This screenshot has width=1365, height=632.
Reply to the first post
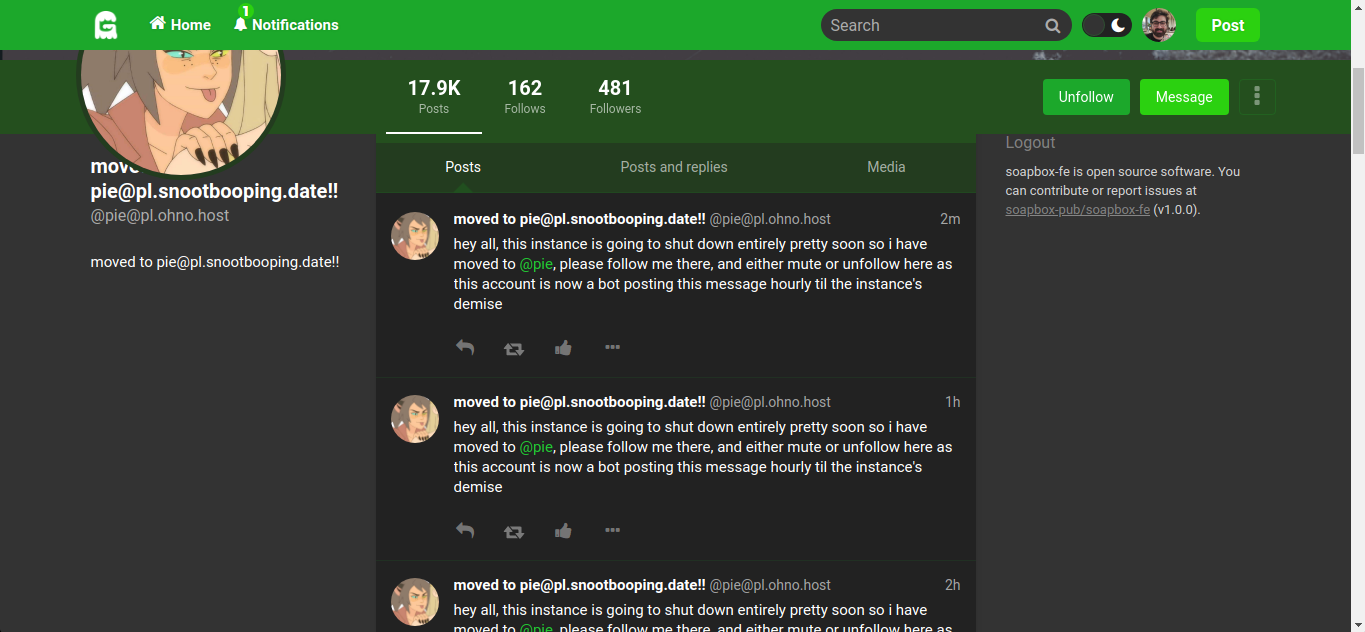465,348
